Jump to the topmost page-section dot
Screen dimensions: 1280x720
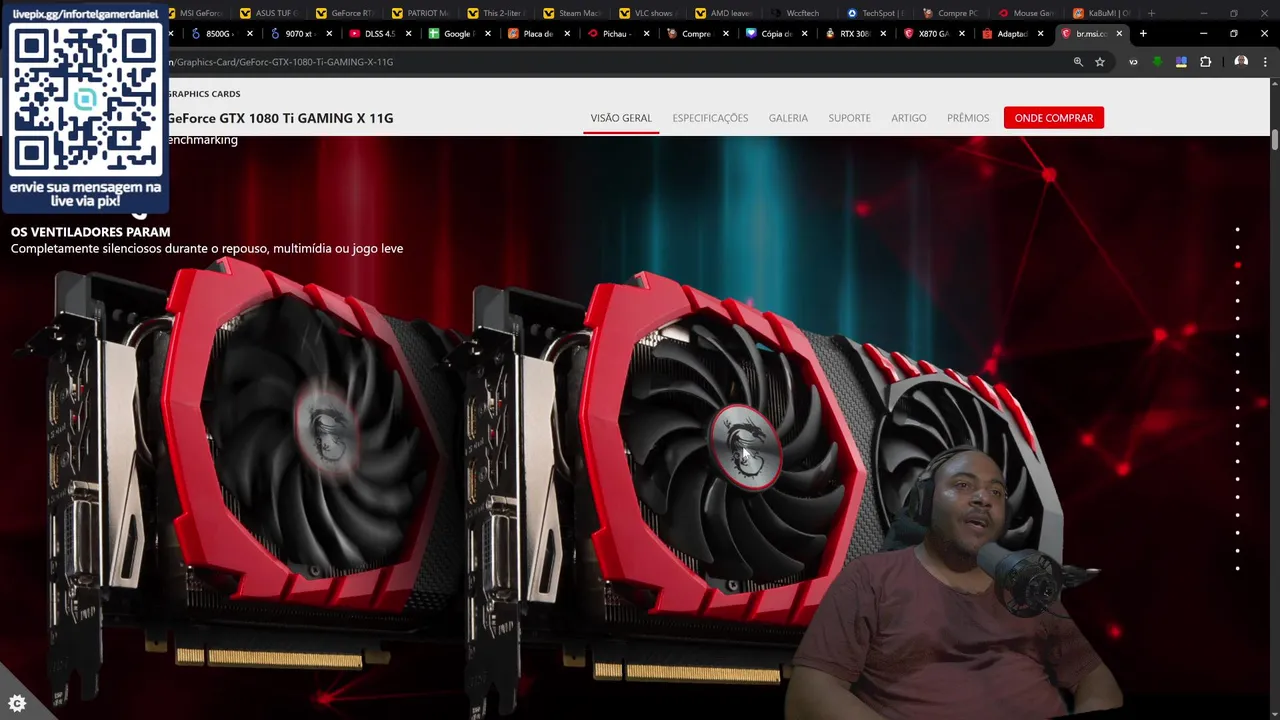click(x=1237, y=229)
